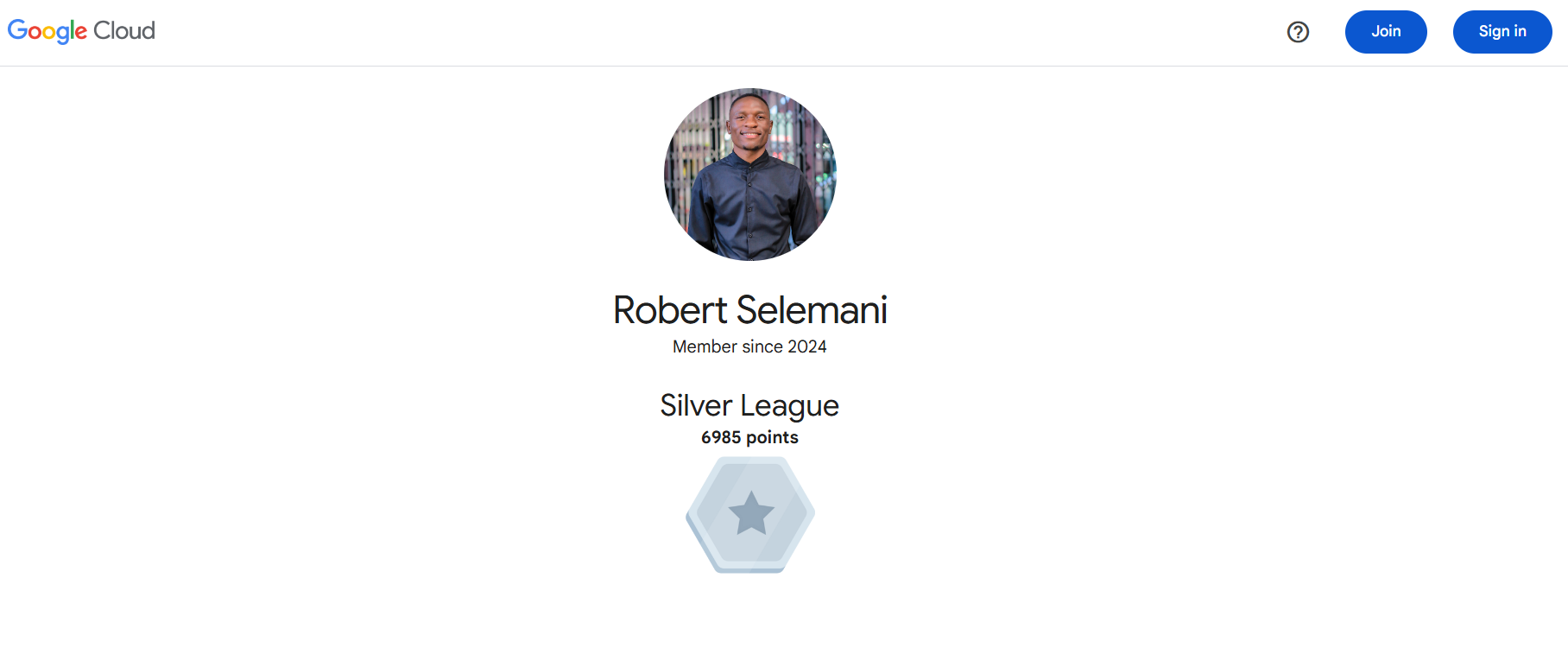1568x667 pixels.
Task: Click the Silver League title
Action: [x=749, y=405]
